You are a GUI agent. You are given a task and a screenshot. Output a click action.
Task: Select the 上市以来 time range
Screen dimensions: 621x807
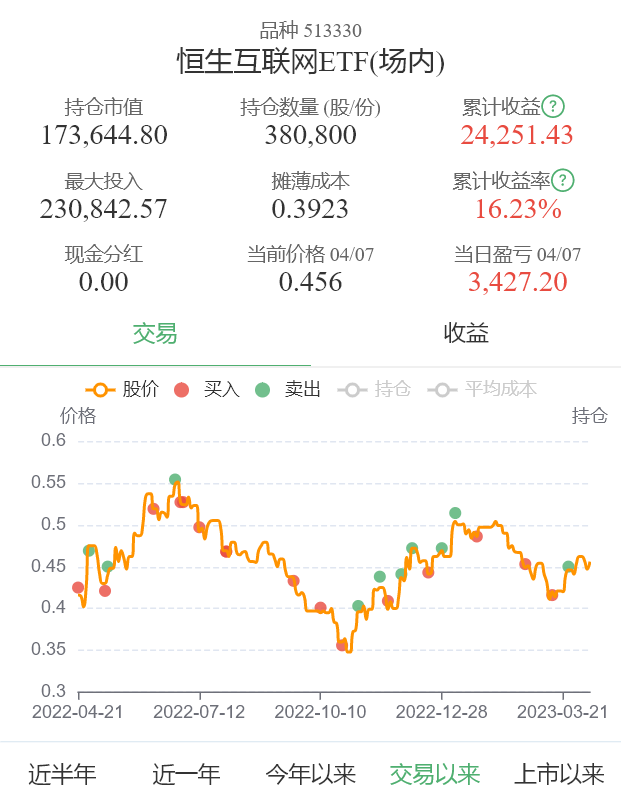point(559,775)
